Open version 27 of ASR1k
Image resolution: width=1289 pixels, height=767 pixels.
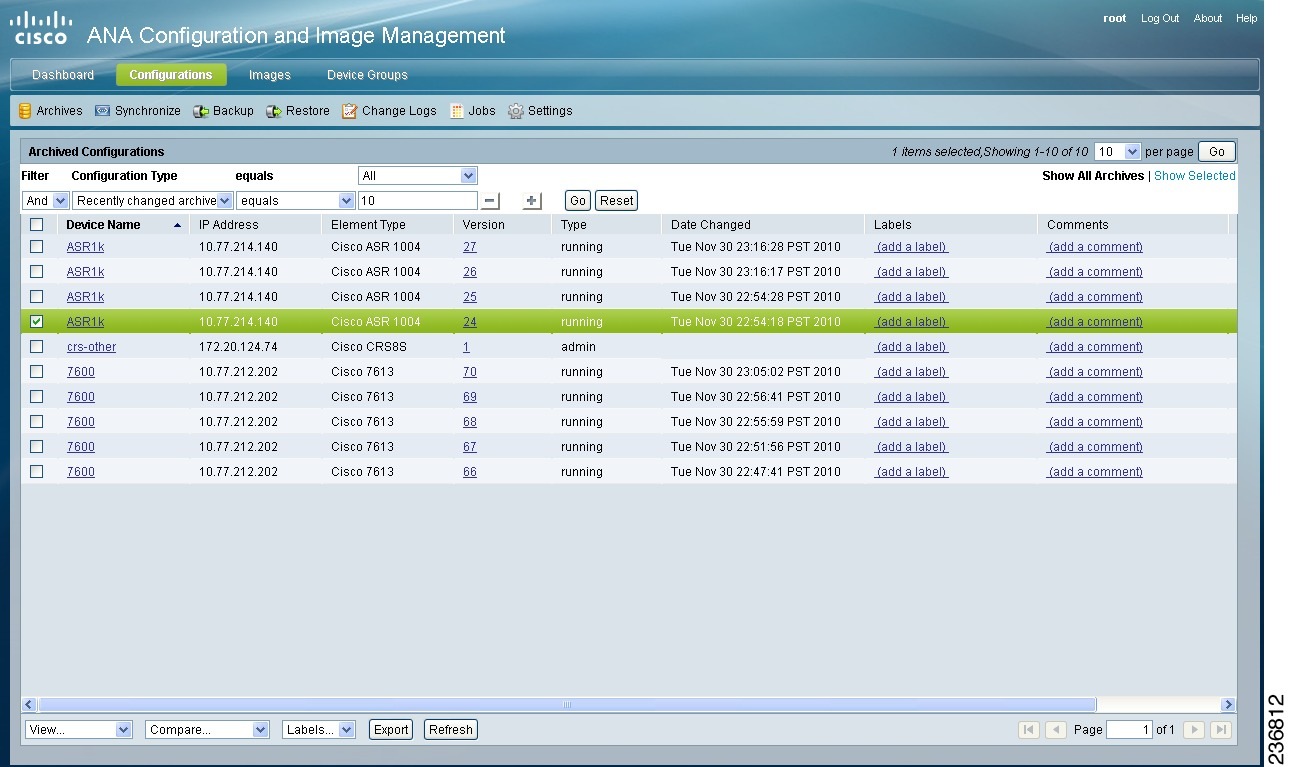coord(469,246)
